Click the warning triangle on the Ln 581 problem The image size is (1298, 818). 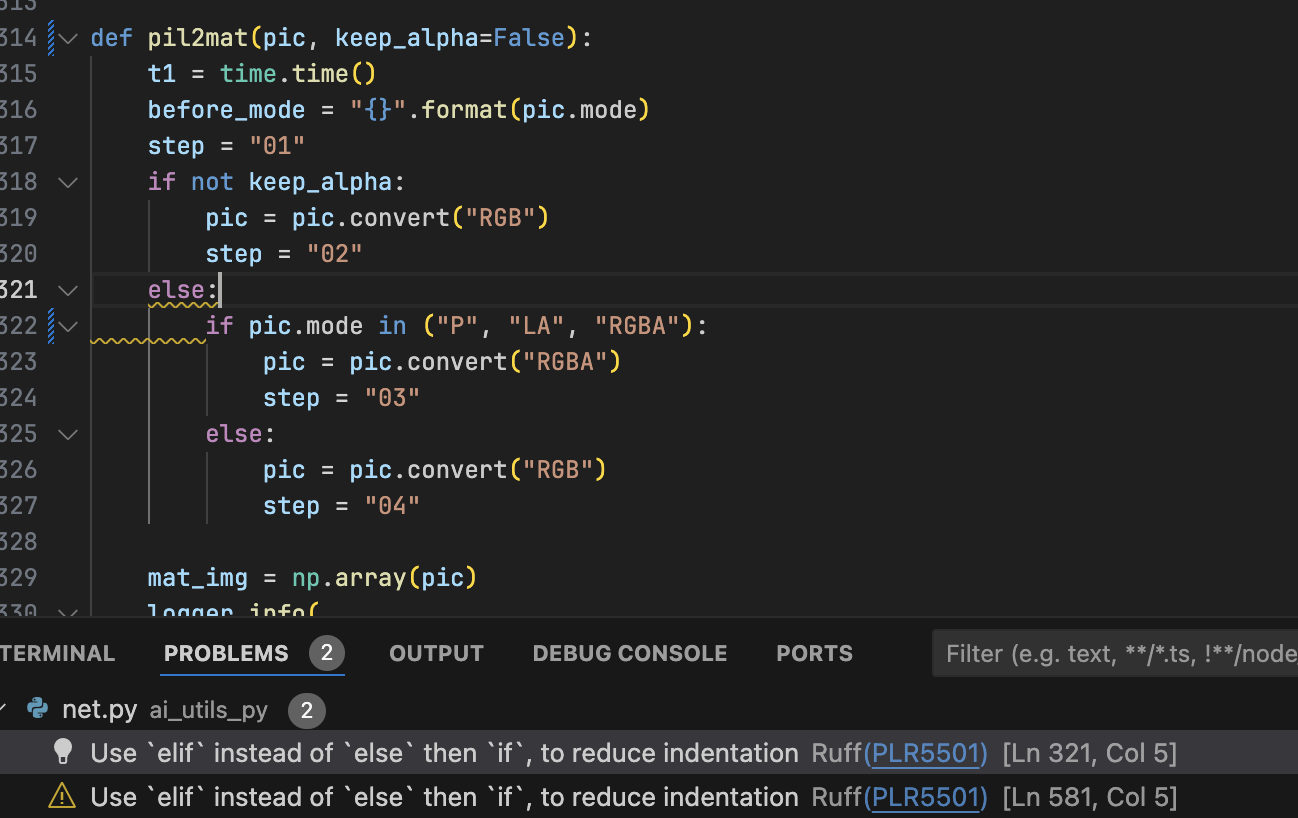click(x=62, y=796)
